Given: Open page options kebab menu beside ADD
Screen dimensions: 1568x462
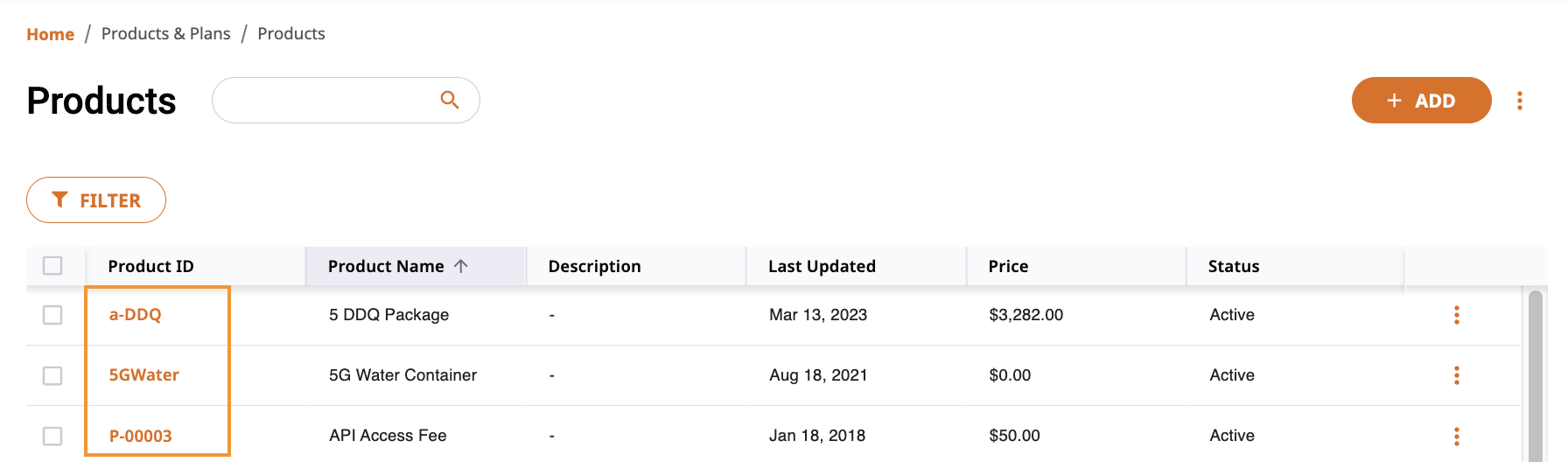Looking at the screenshot, I should tap(1520, 101).
